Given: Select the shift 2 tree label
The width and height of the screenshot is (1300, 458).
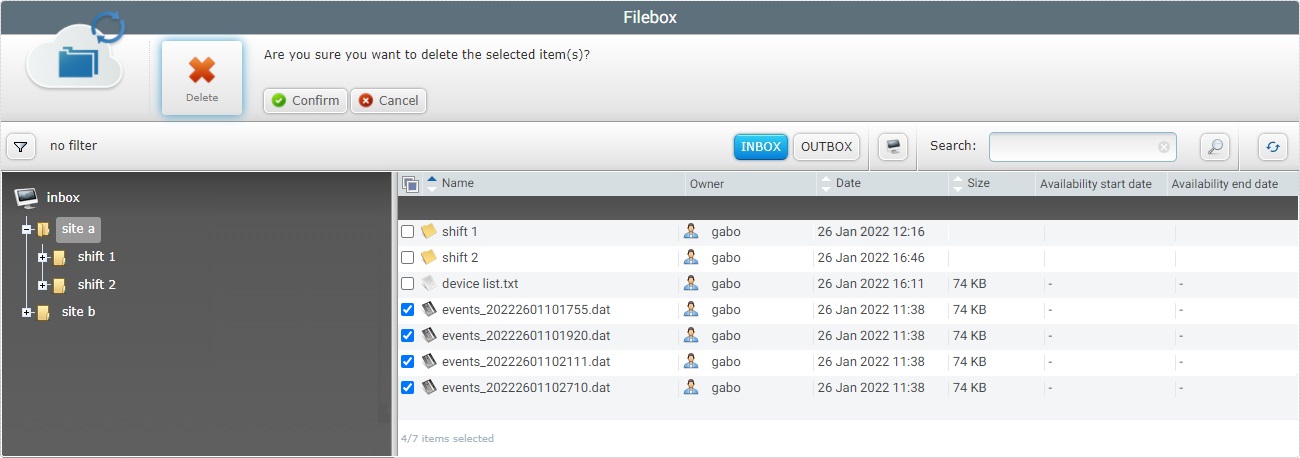Looking at the screenshot, I should pos(97,285).
